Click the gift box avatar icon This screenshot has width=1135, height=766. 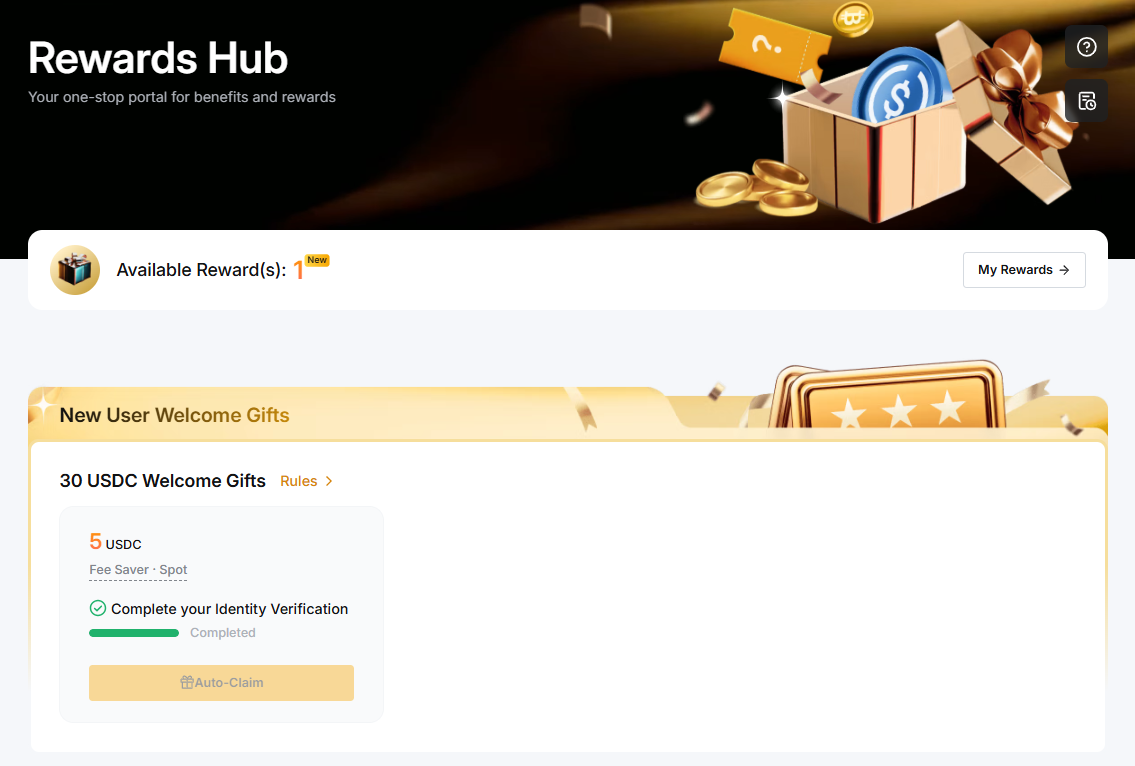click(75, 270)
